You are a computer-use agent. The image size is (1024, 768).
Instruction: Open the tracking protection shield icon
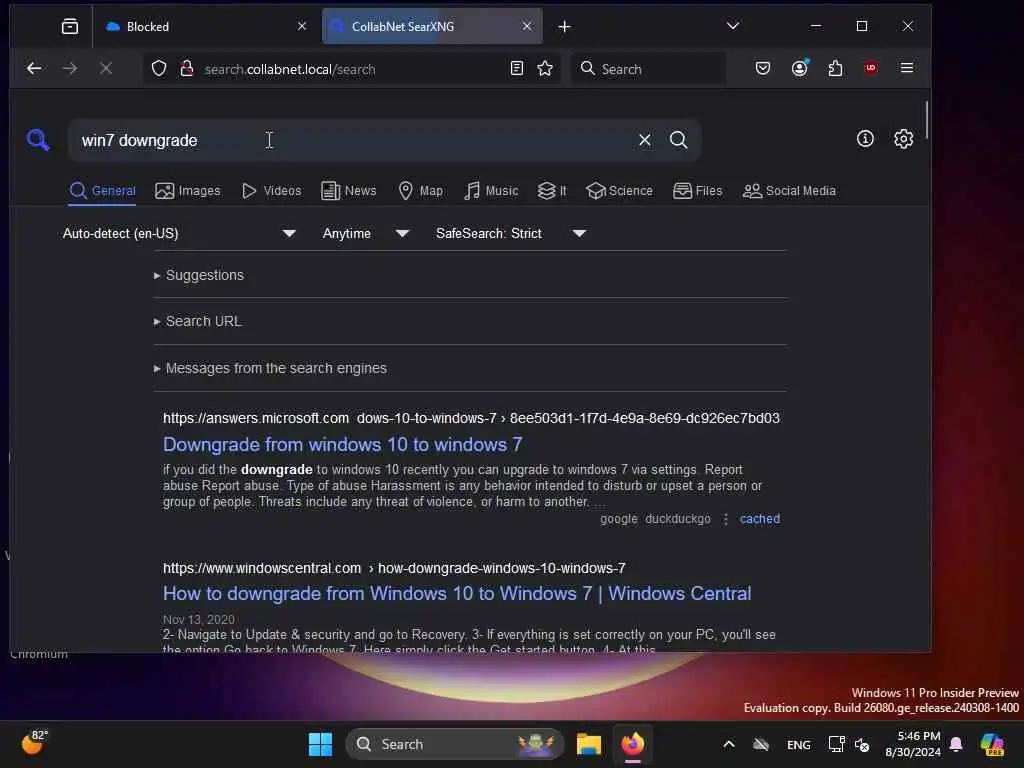(159, 69)
